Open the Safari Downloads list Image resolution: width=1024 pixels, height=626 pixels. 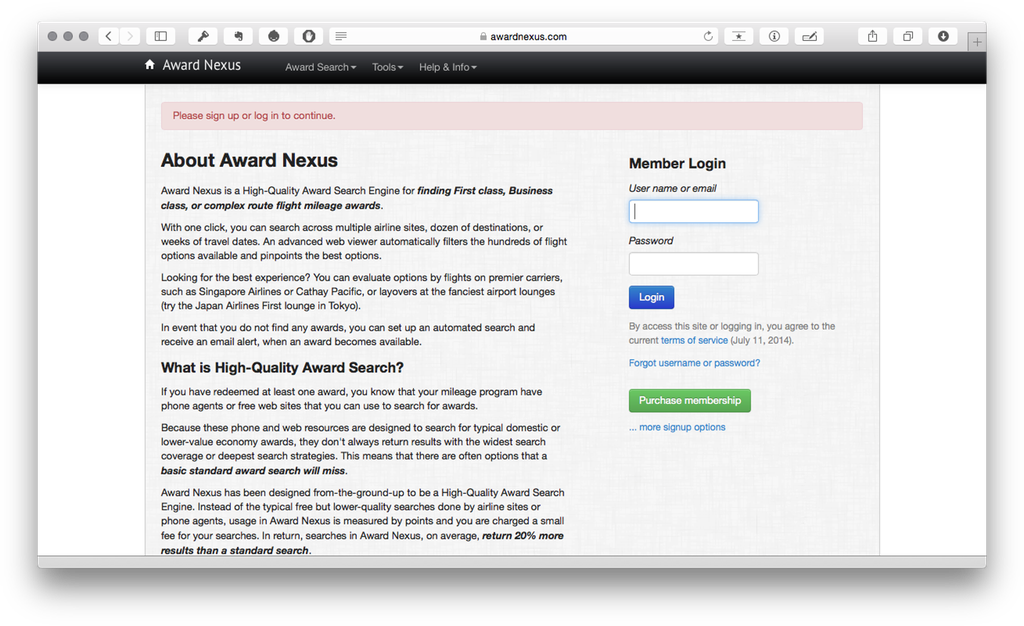coord(943,37)
